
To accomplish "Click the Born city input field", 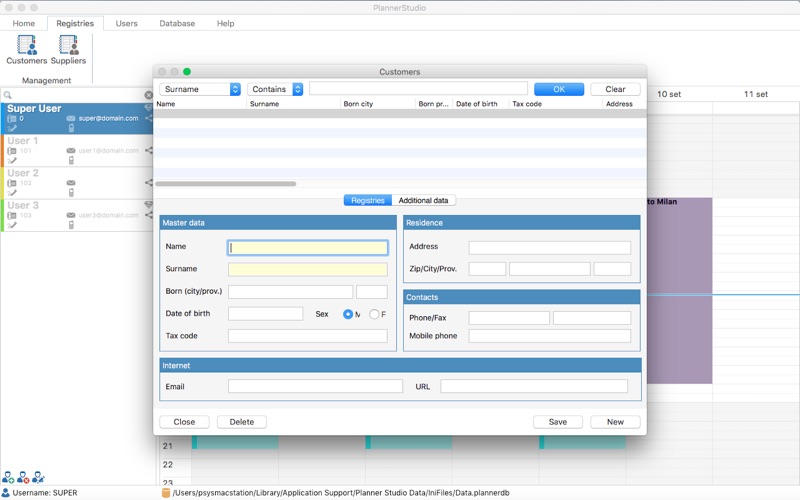I will click(x=290, y=292).
